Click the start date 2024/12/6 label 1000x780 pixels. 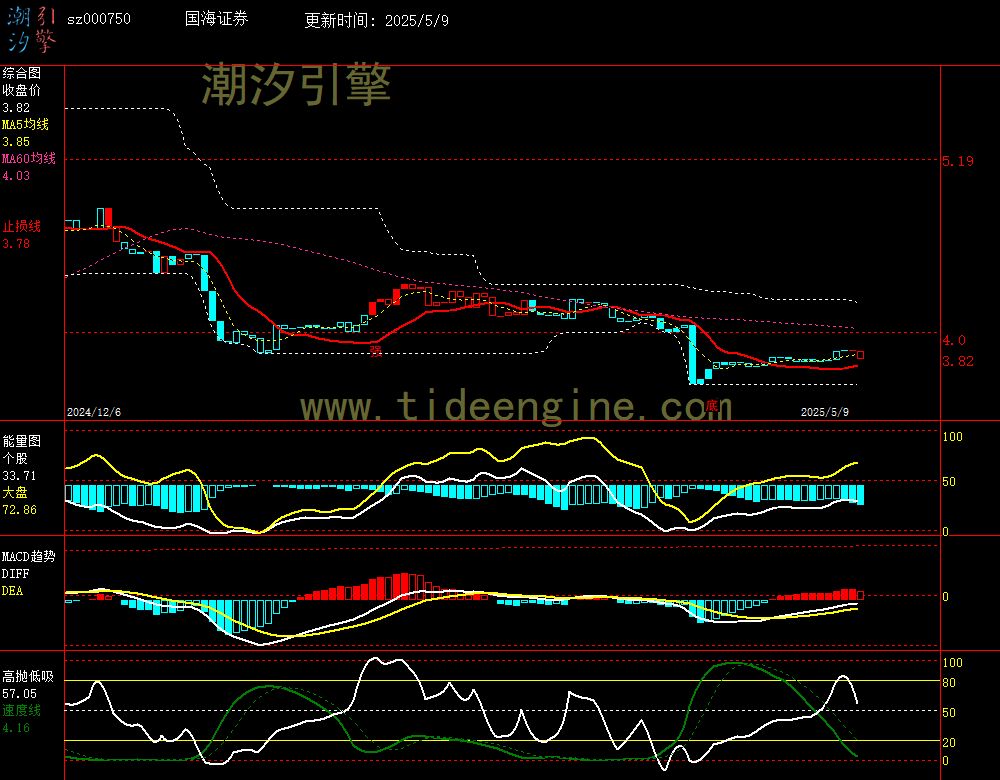(x=94, y=412)
